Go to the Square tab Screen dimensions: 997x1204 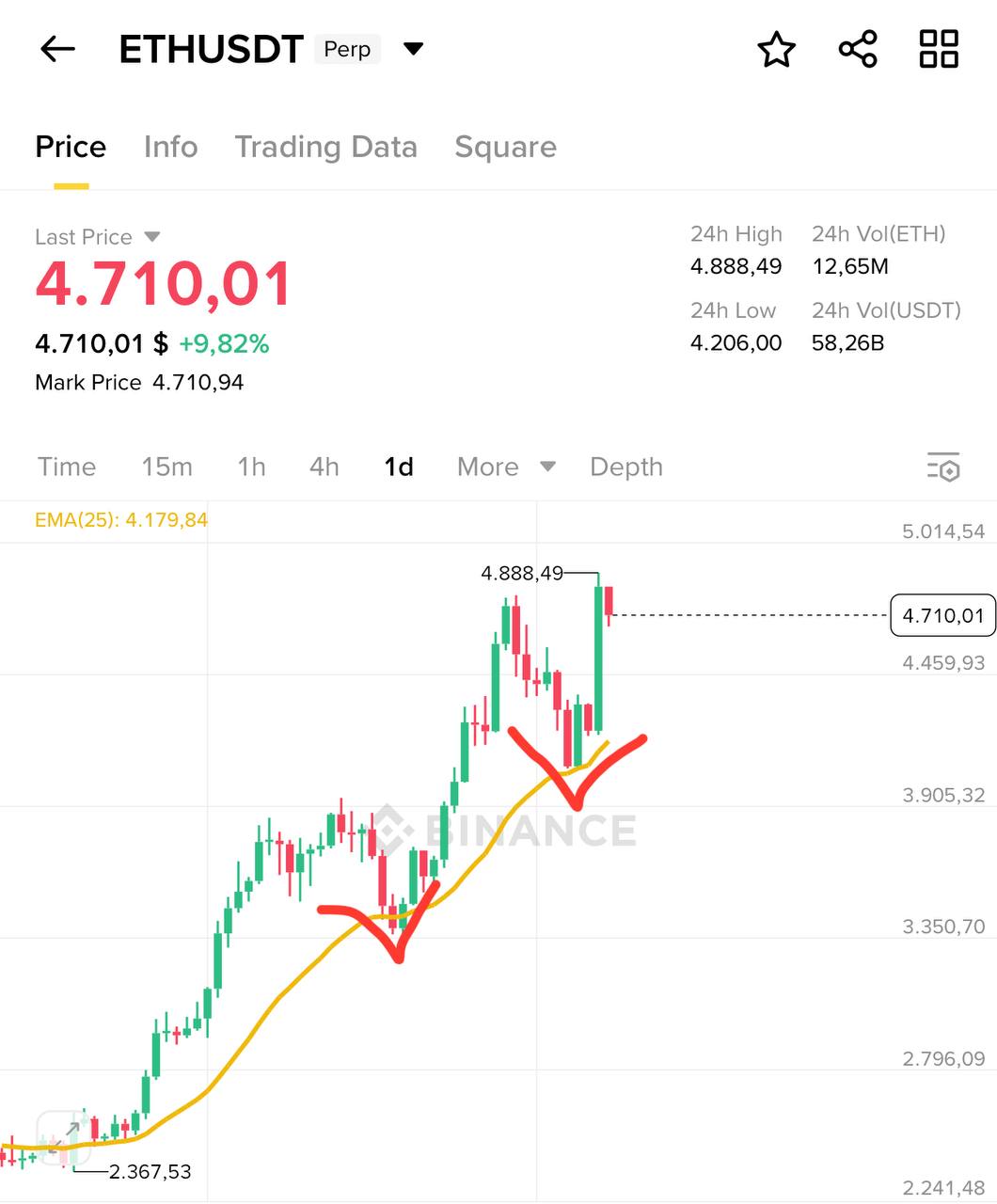click(505, 147)
